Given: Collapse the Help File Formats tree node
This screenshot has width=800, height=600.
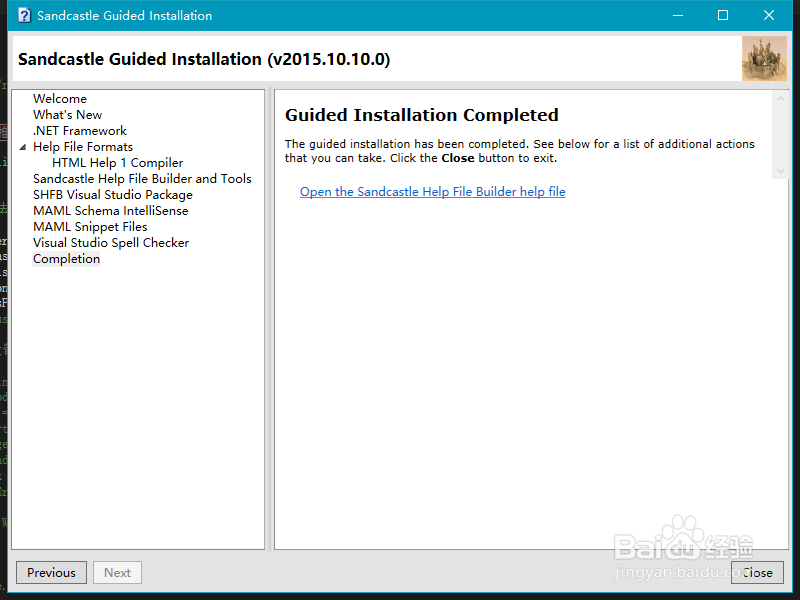Looking at the screenshot, I should pos(22,147).
